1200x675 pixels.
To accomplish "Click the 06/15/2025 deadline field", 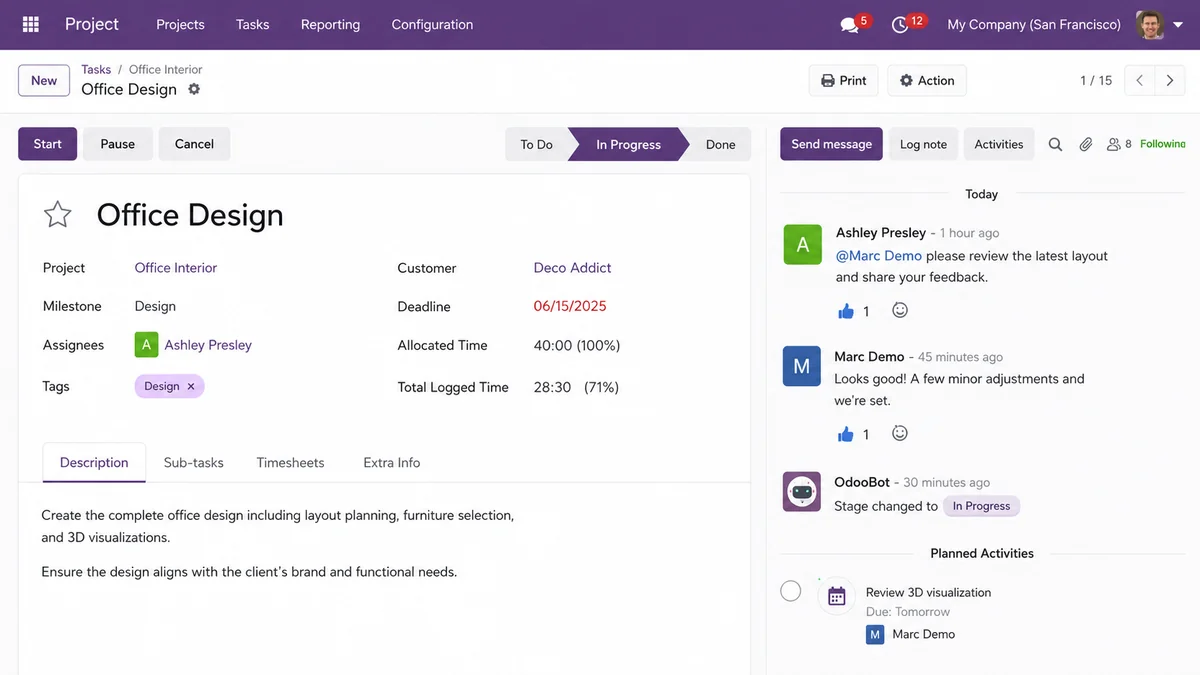I will pyautogui.click(x=570, y=306).
